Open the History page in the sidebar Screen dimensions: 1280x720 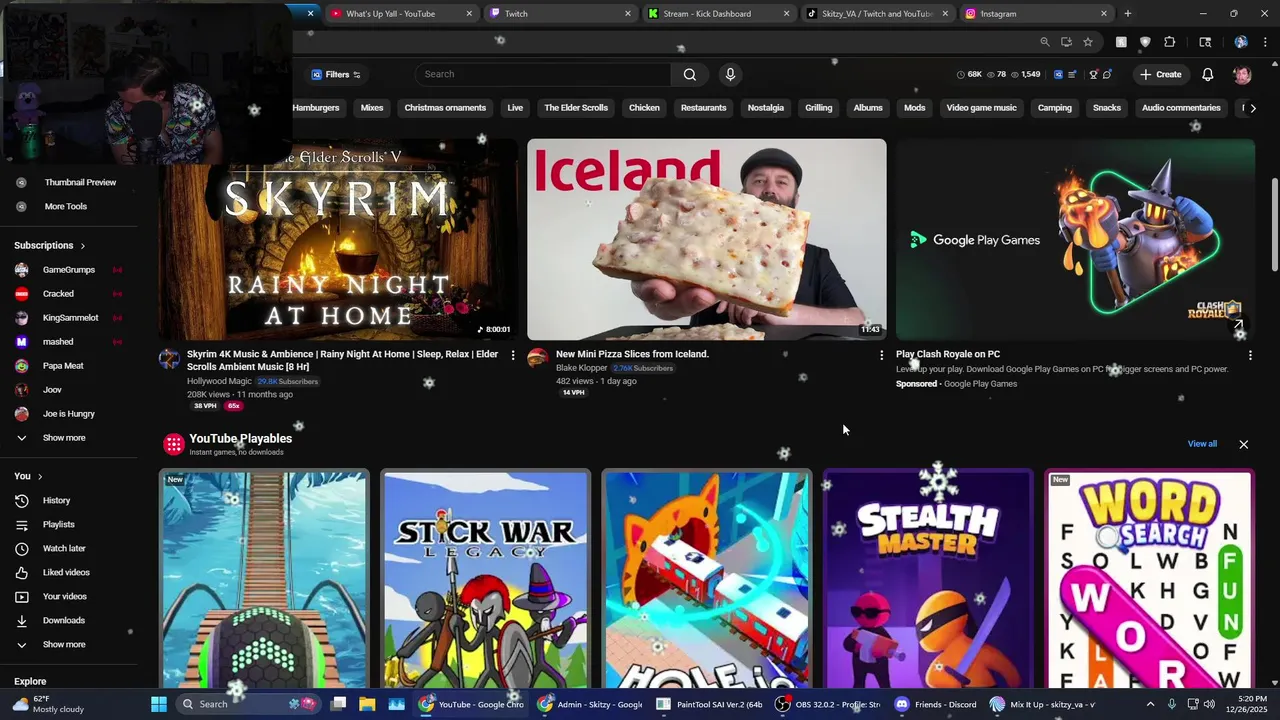pos(57,500)
